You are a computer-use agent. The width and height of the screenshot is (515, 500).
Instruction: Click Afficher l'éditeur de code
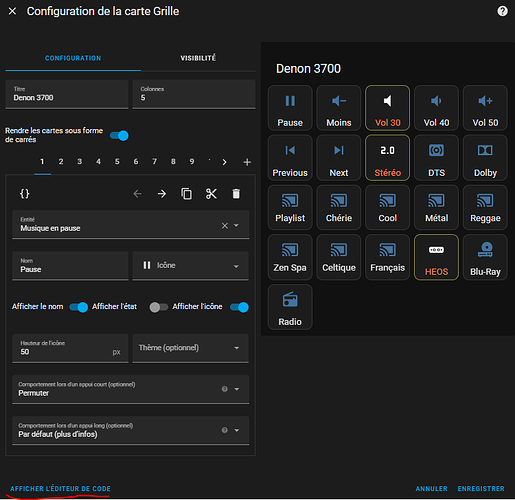60,489
